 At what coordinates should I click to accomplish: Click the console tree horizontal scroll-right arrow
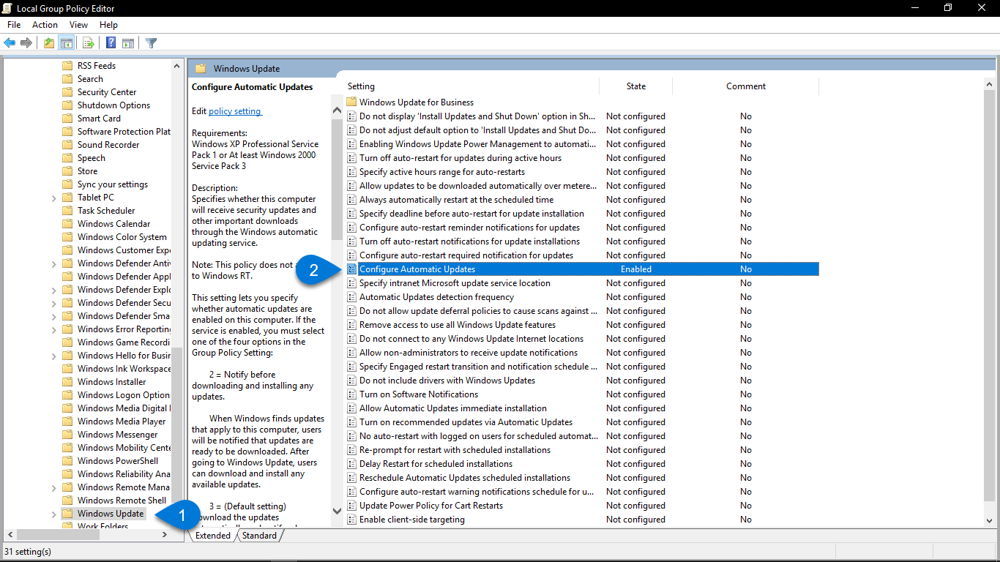[165, 535]
